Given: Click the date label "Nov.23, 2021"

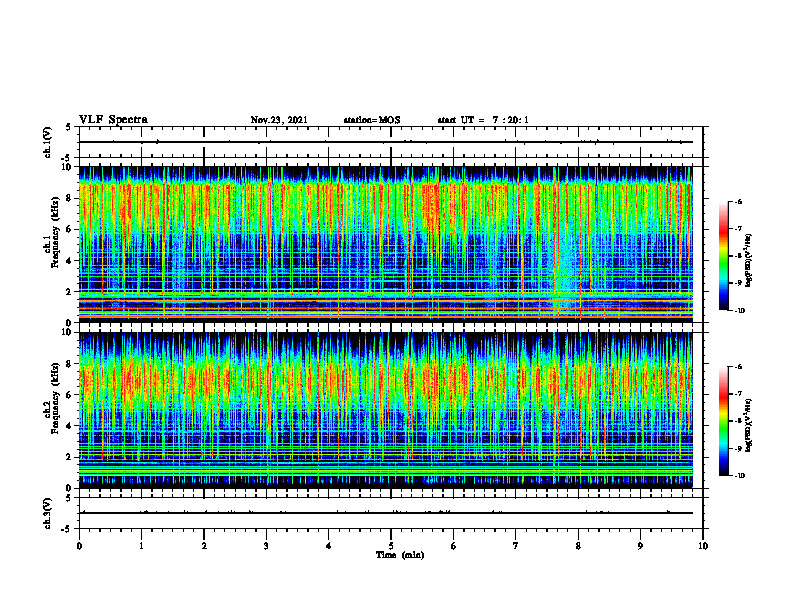Looking at the screenshot, I should (279, 120).
